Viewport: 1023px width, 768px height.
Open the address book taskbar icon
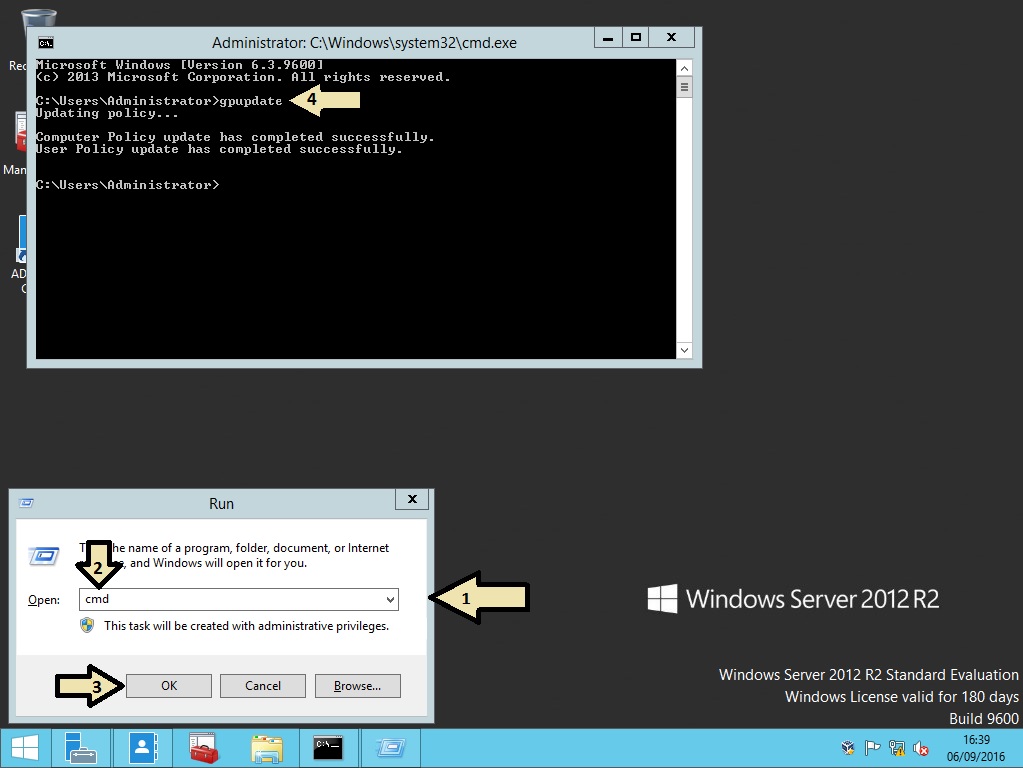142,747
